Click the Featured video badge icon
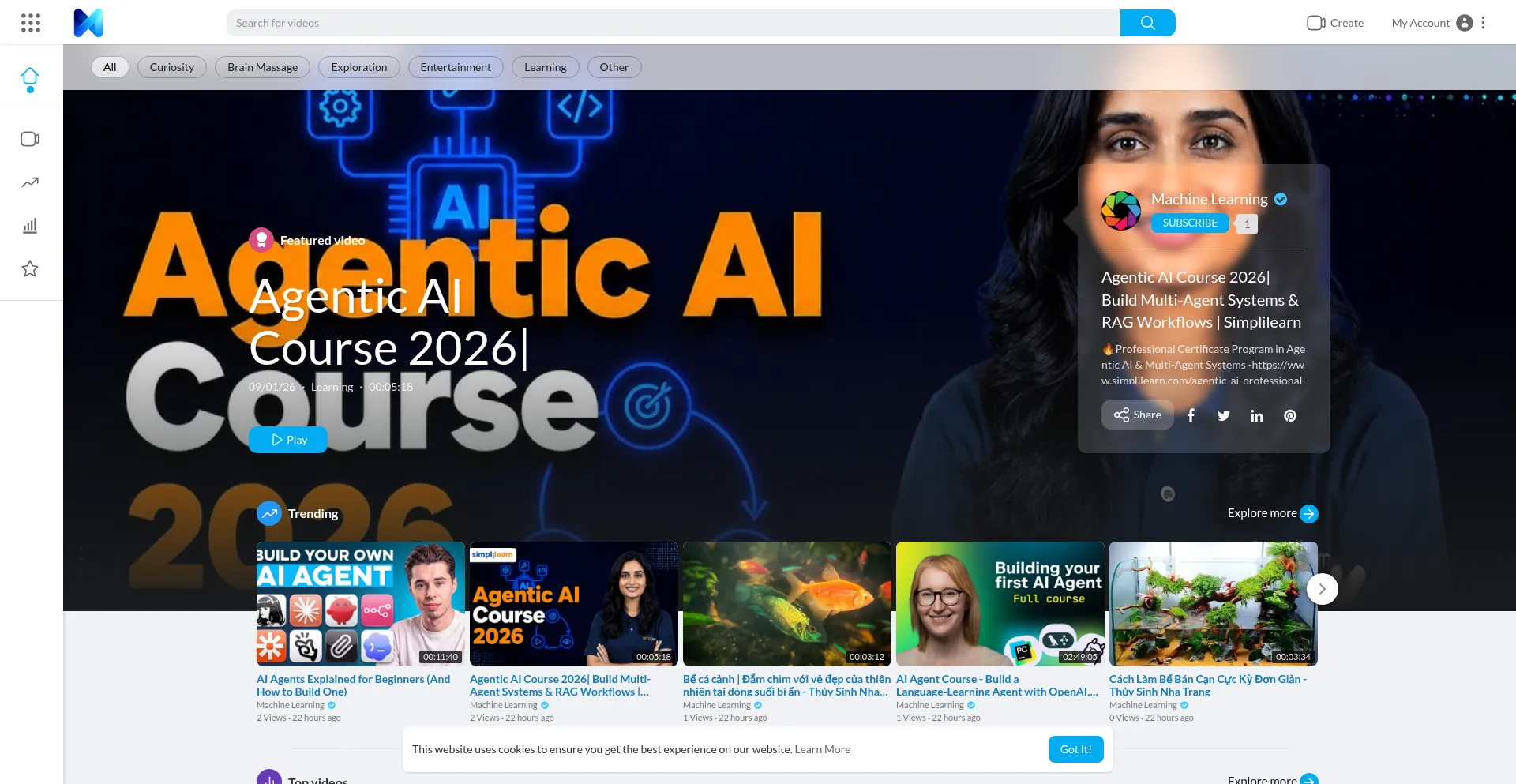1516x784 pixels. [x=261, y=240]
